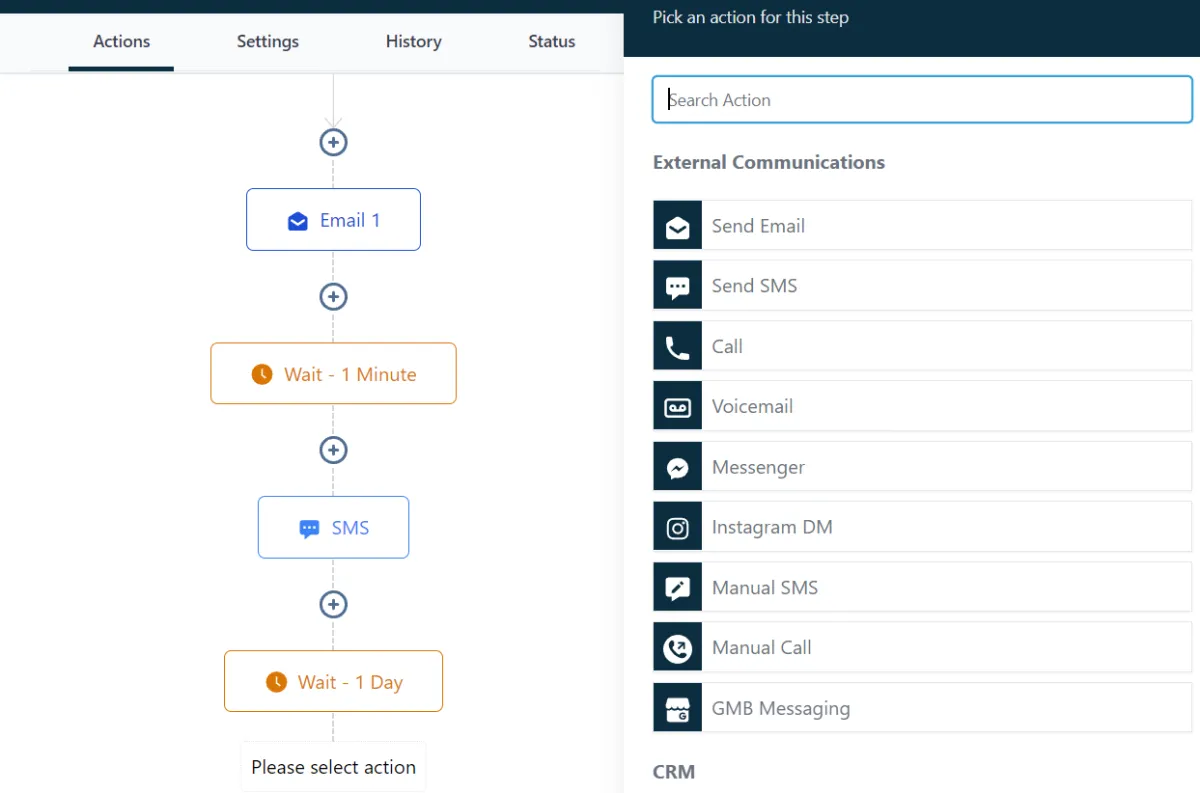Choose the GMB Messaging action
The height and width of the screenshot is (793, 1200).
[922, 708]
